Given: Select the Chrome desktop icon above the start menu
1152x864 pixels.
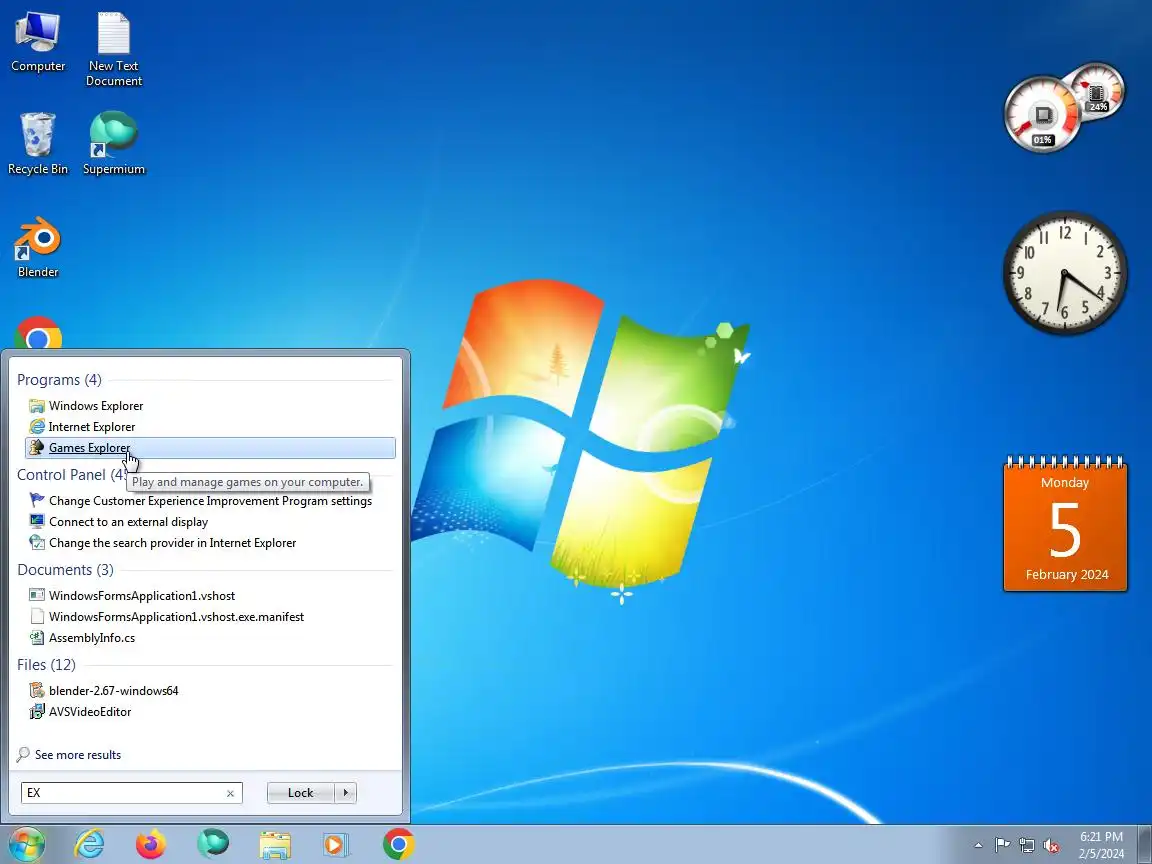Looking at the screenshot, I should pyautogui.click(x=37, y=334).
